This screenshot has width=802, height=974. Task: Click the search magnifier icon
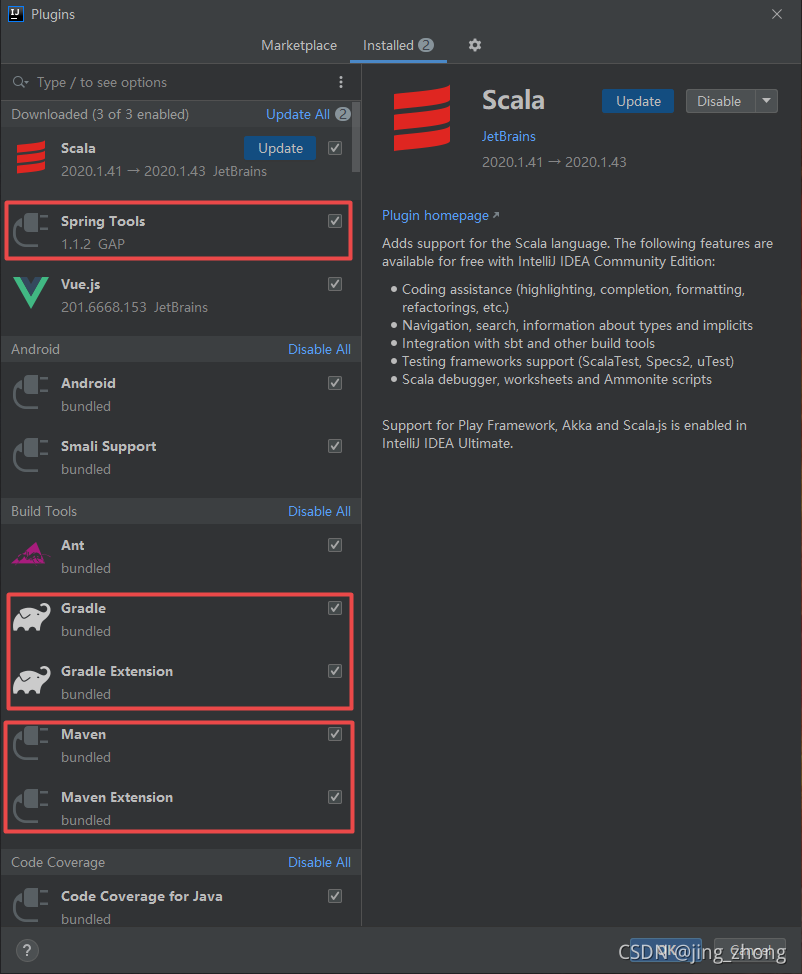pyautogui.click(x=20, y=82)
